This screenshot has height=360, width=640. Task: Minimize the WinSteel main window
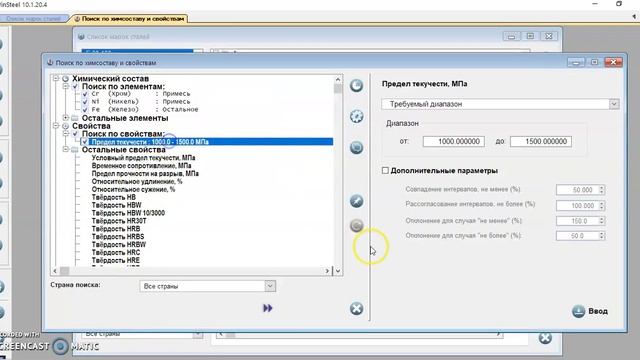(595, 4)
